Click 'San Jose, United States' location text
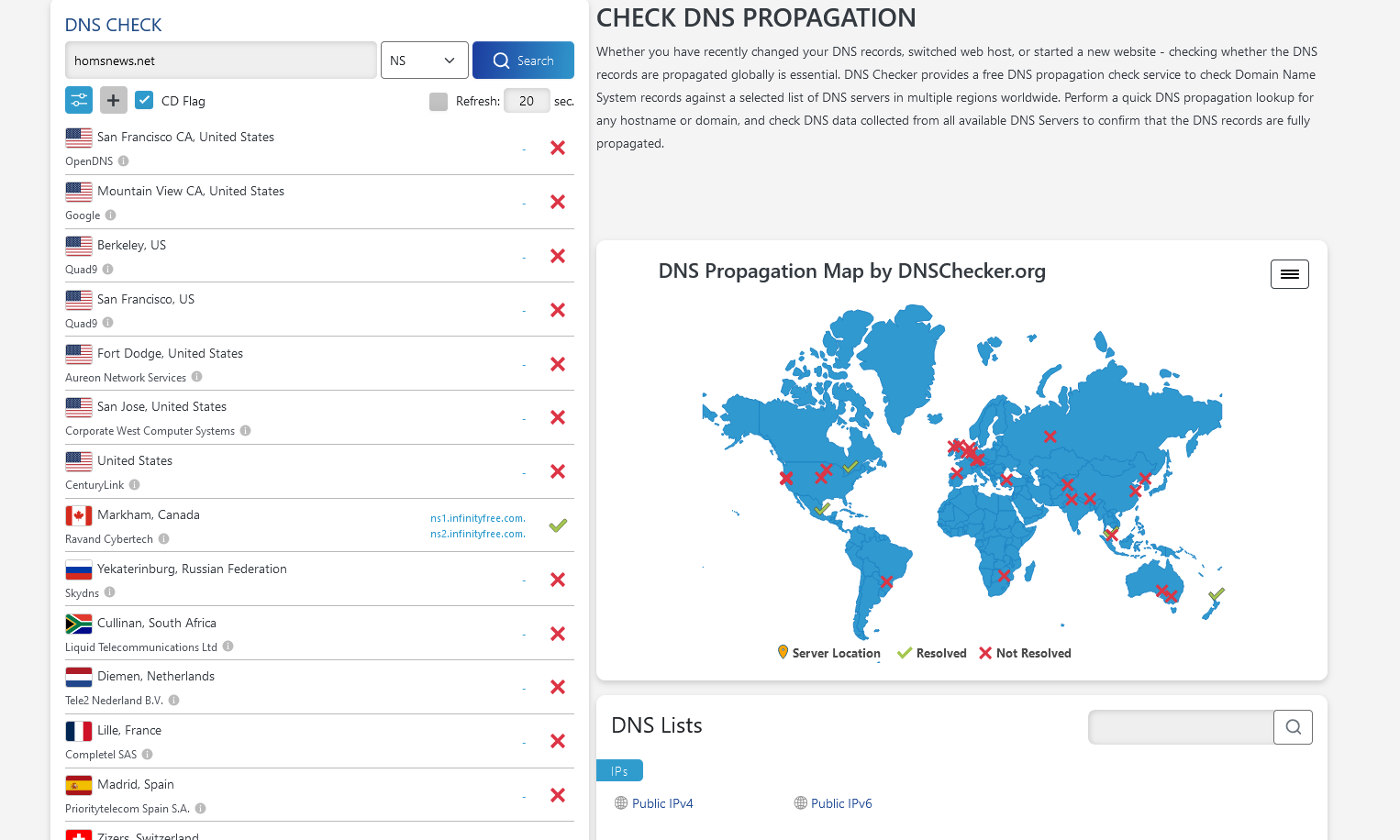This screenshot has width=1400, height=840. (161, 406)
